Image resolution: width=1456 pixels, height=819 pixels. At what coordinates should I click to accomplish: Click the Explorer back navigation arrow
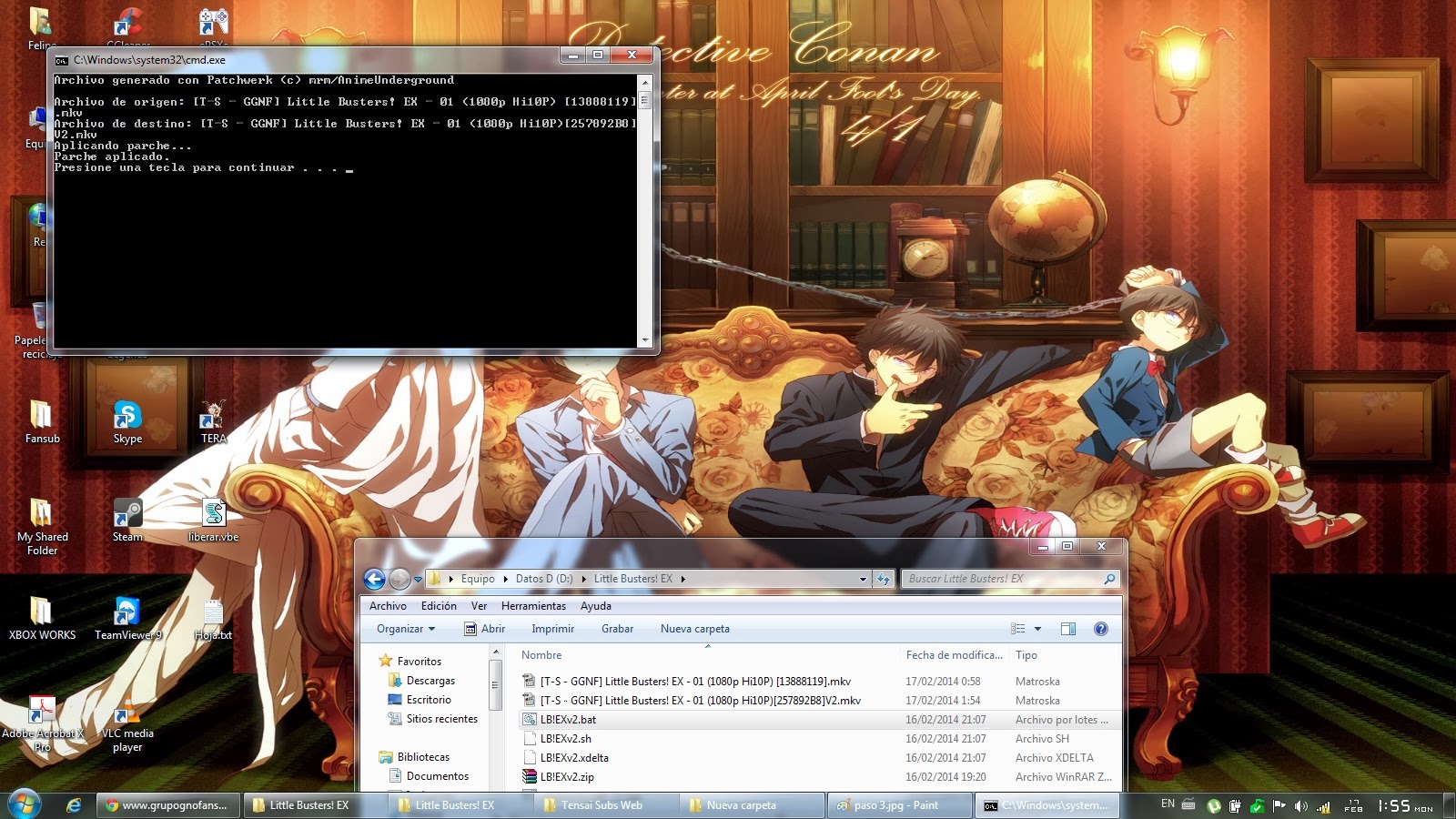374,579
